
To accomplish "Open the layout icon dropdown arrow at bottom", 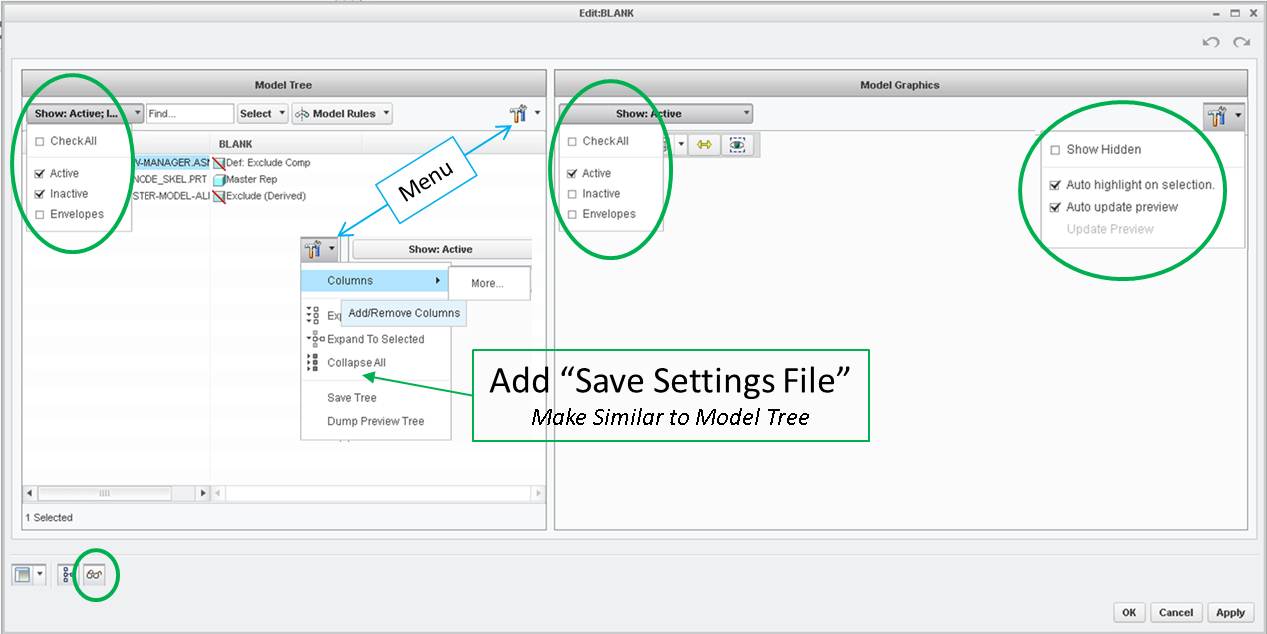I will [x=40, y=575].
